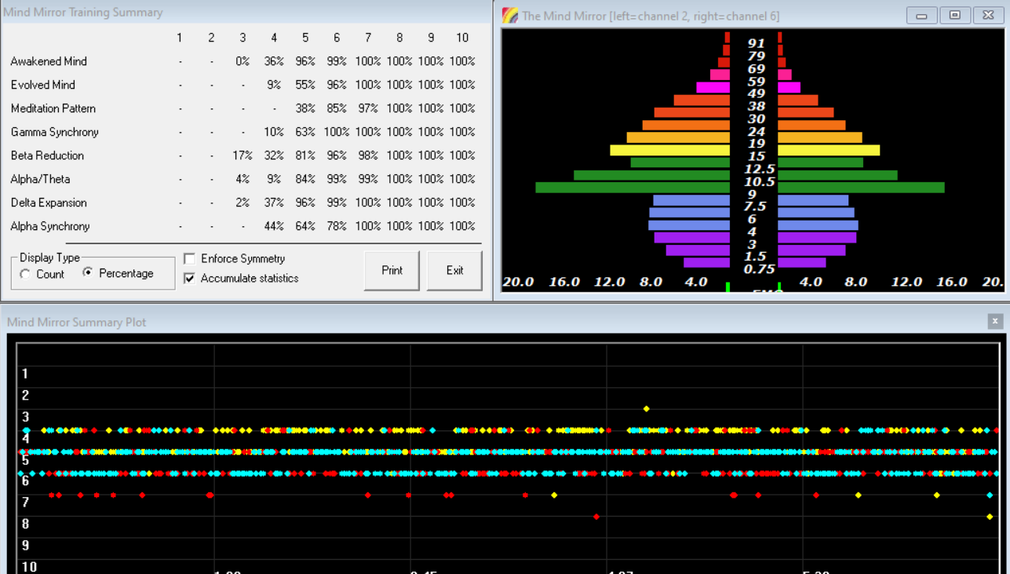
Task: Close the Mind Mirror channel window
Action: (x=990, y=15)
